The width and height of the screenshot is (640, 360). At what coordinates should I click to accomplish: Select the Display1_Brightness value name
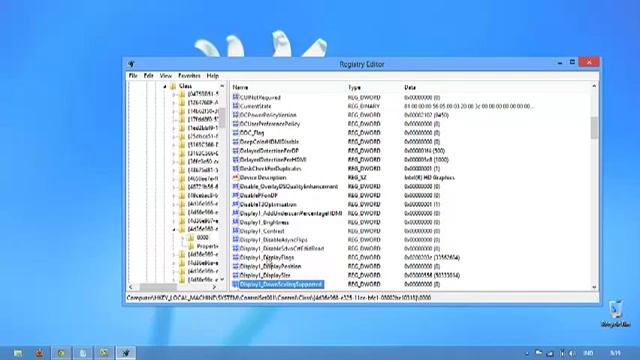[264, 222]
